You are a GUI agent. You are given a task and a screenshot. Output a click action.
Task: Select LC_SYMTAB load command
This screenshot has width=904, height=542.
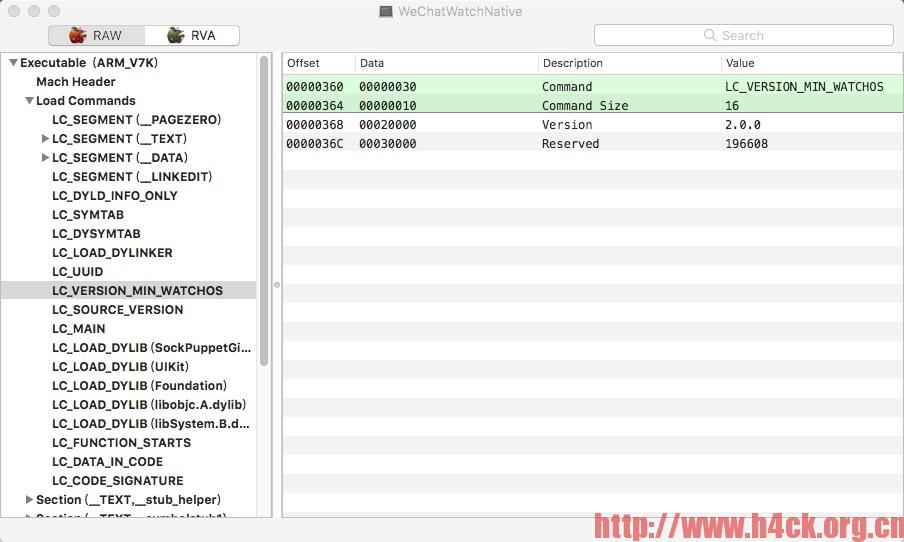88,214
